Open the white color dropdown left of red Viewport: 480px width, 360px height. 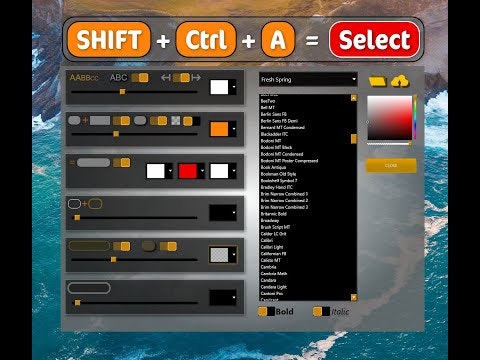[x=159, y=171]
